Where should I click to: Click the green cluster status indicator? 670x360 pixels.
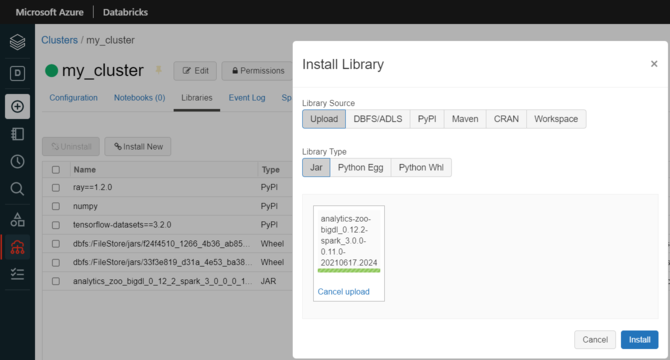[52, 70]
